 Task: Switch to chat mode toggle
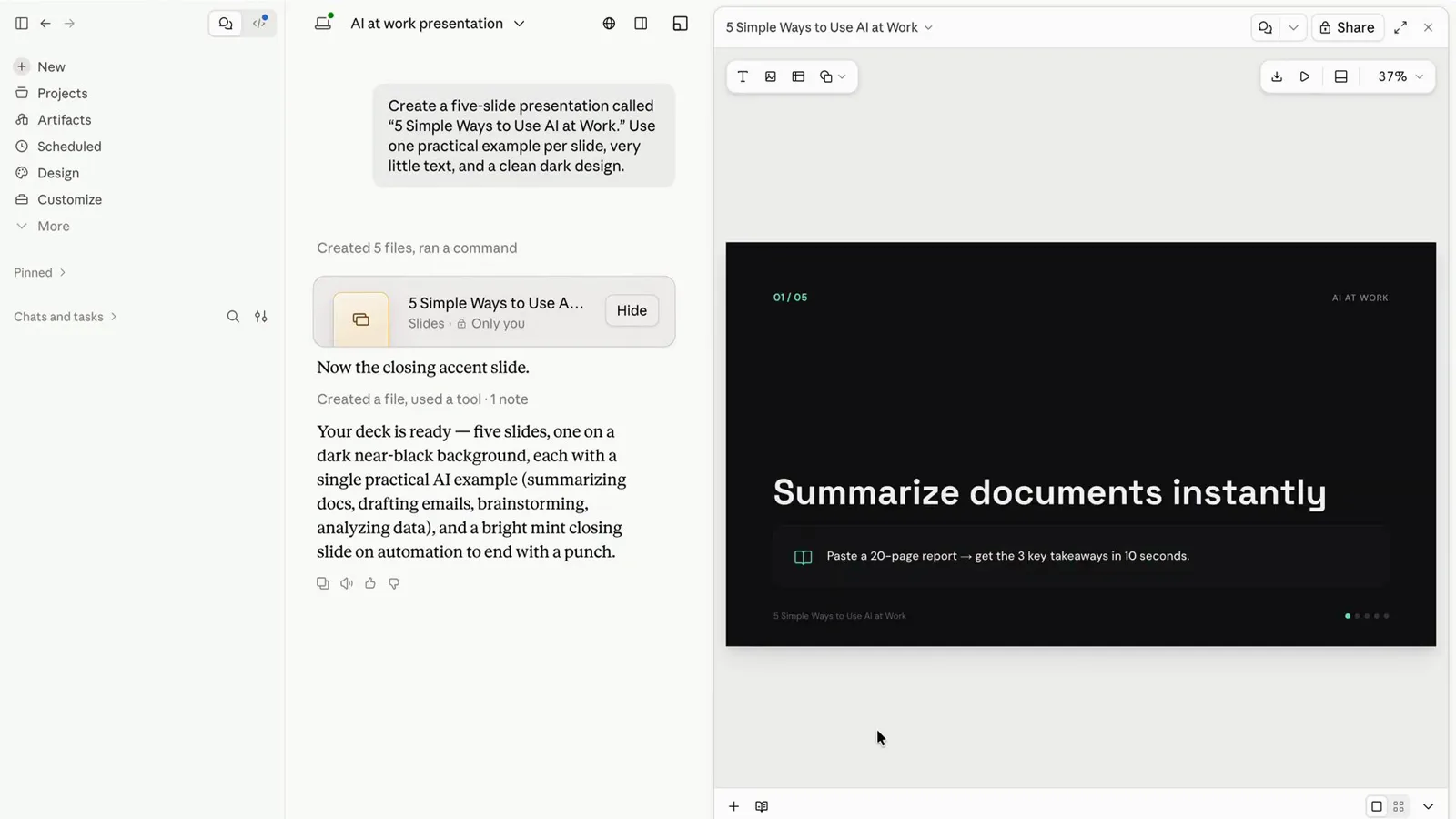point(226,24)
